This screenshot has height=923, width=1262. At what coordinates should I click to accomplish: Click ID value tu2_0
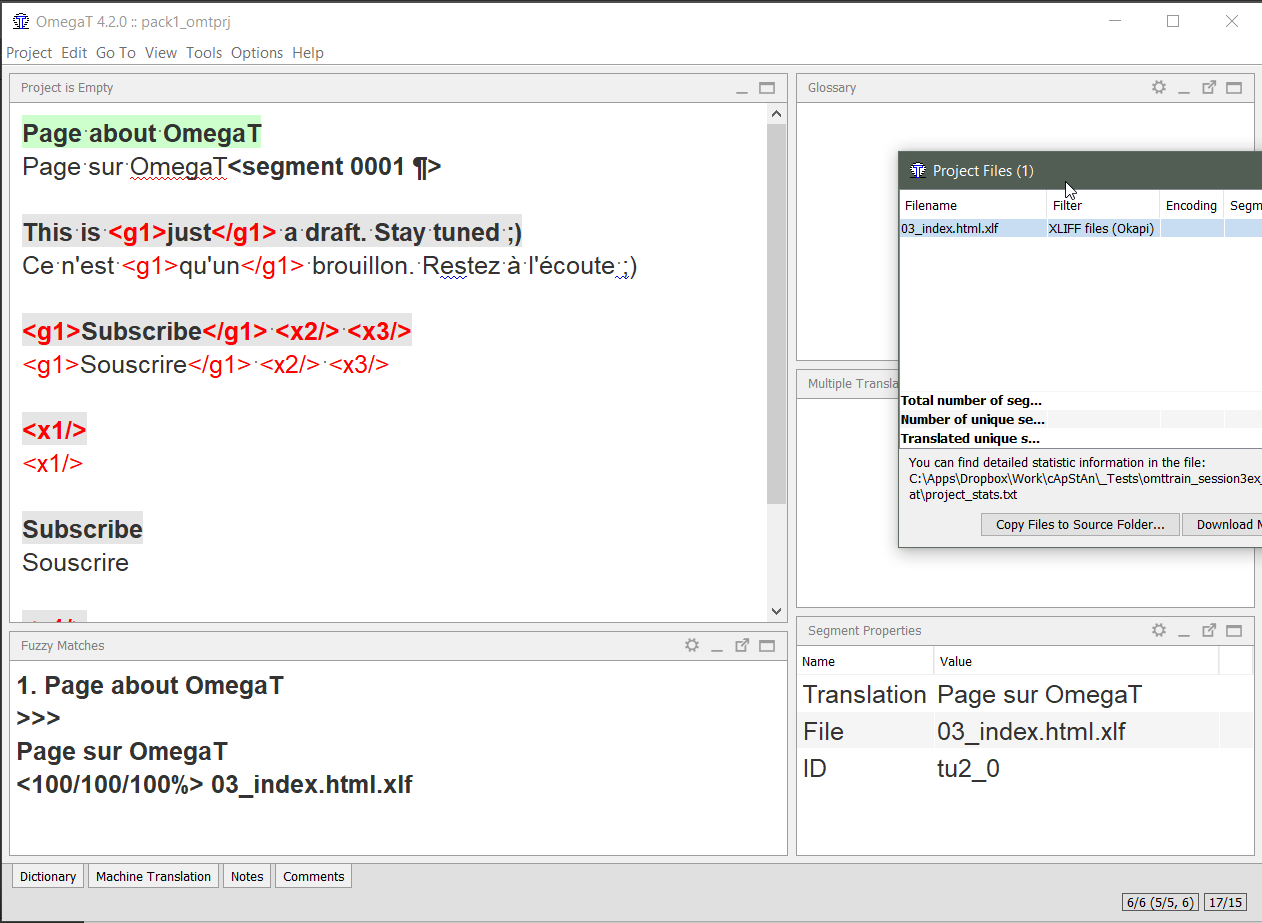tap(968, 768)
